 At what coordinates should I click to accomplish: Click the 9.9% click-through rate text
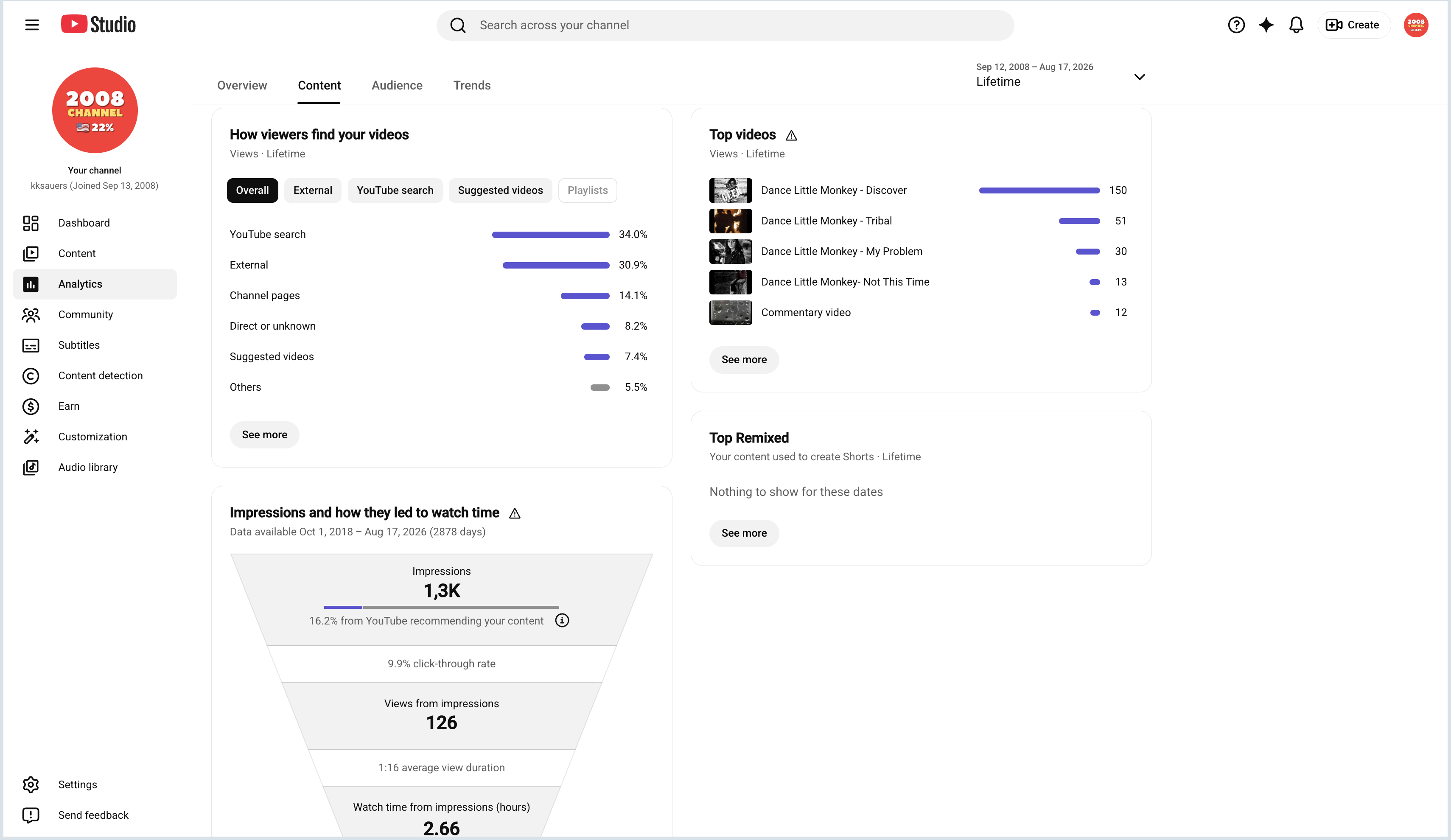coord(442,664)
